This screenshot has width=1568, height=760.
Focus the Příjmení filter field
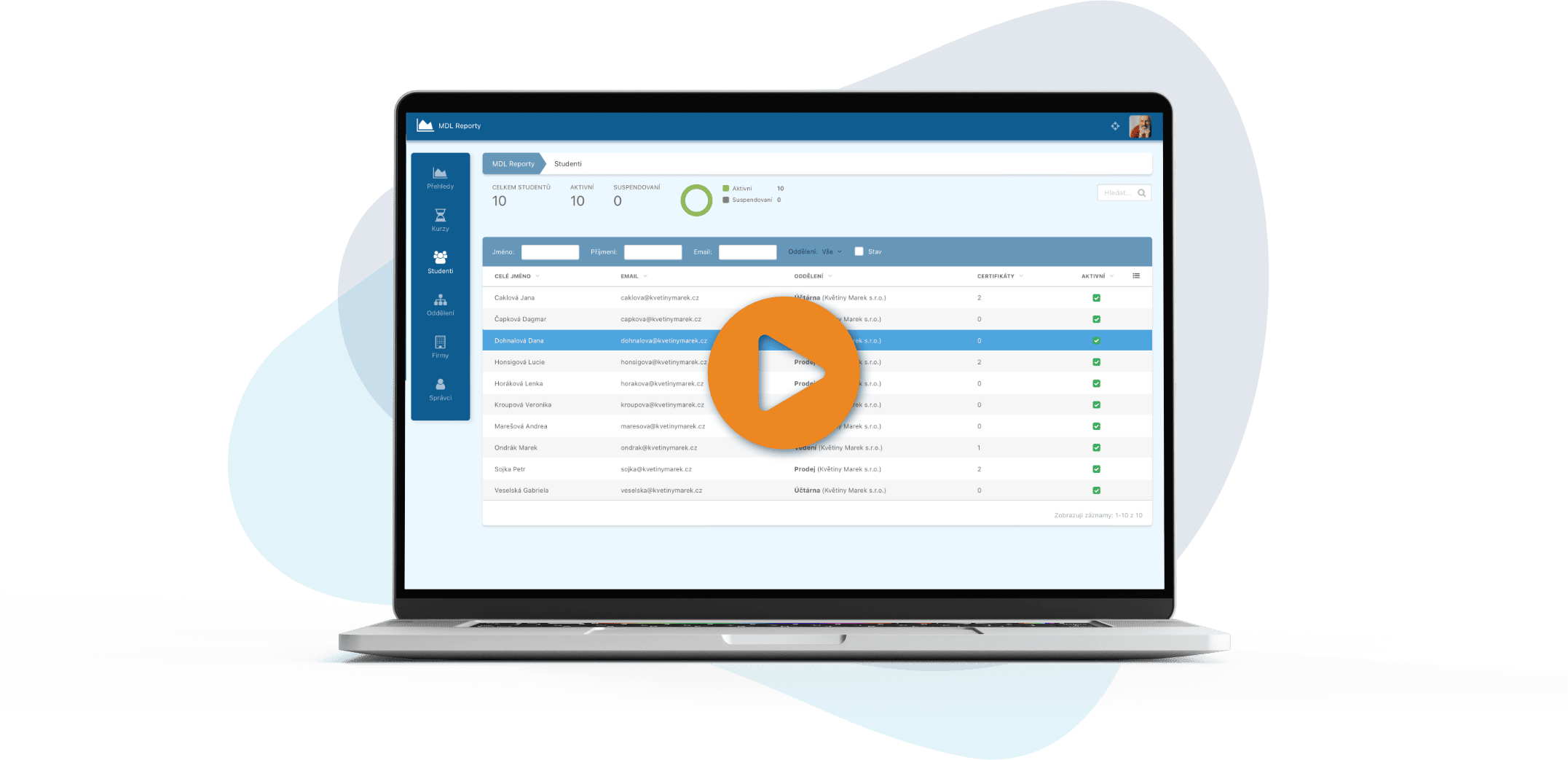pos(653,252)
